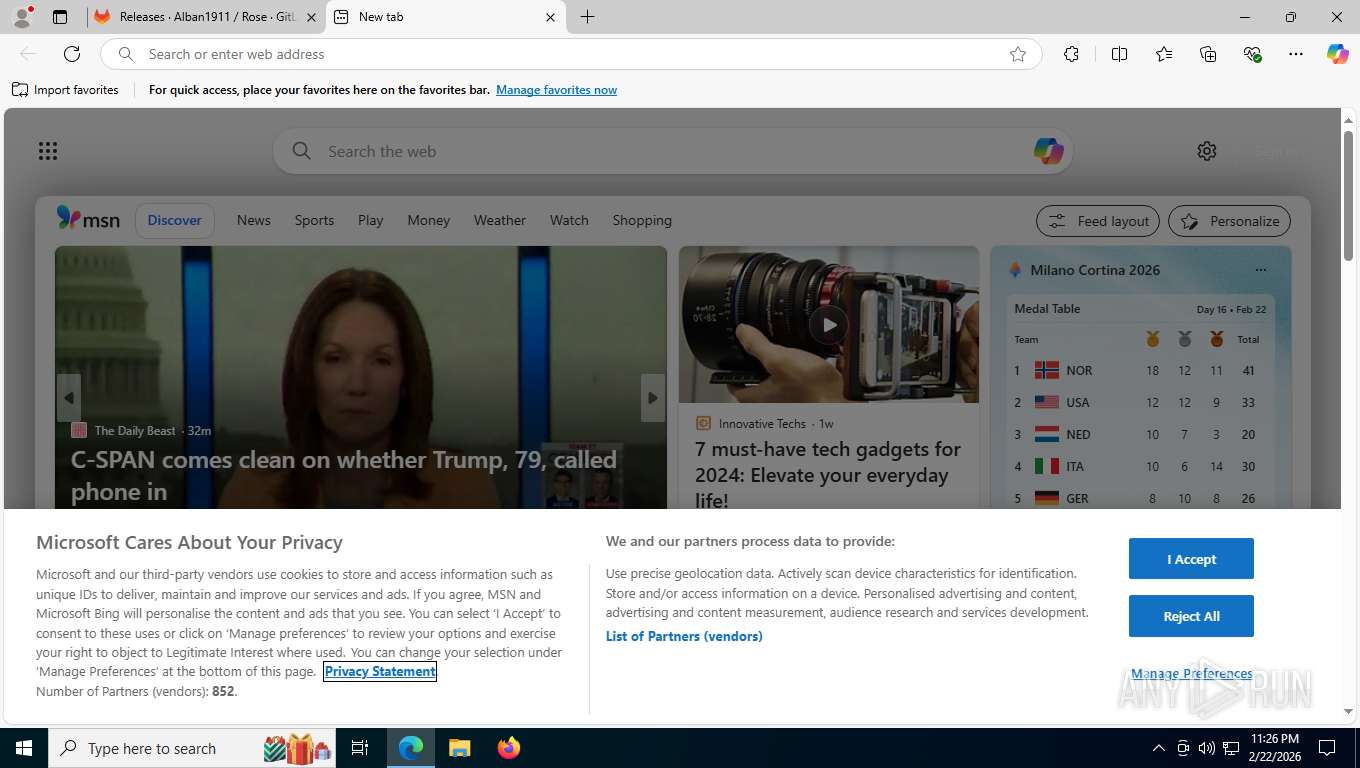Click the Personalize button

click(x=1230, y=221)
